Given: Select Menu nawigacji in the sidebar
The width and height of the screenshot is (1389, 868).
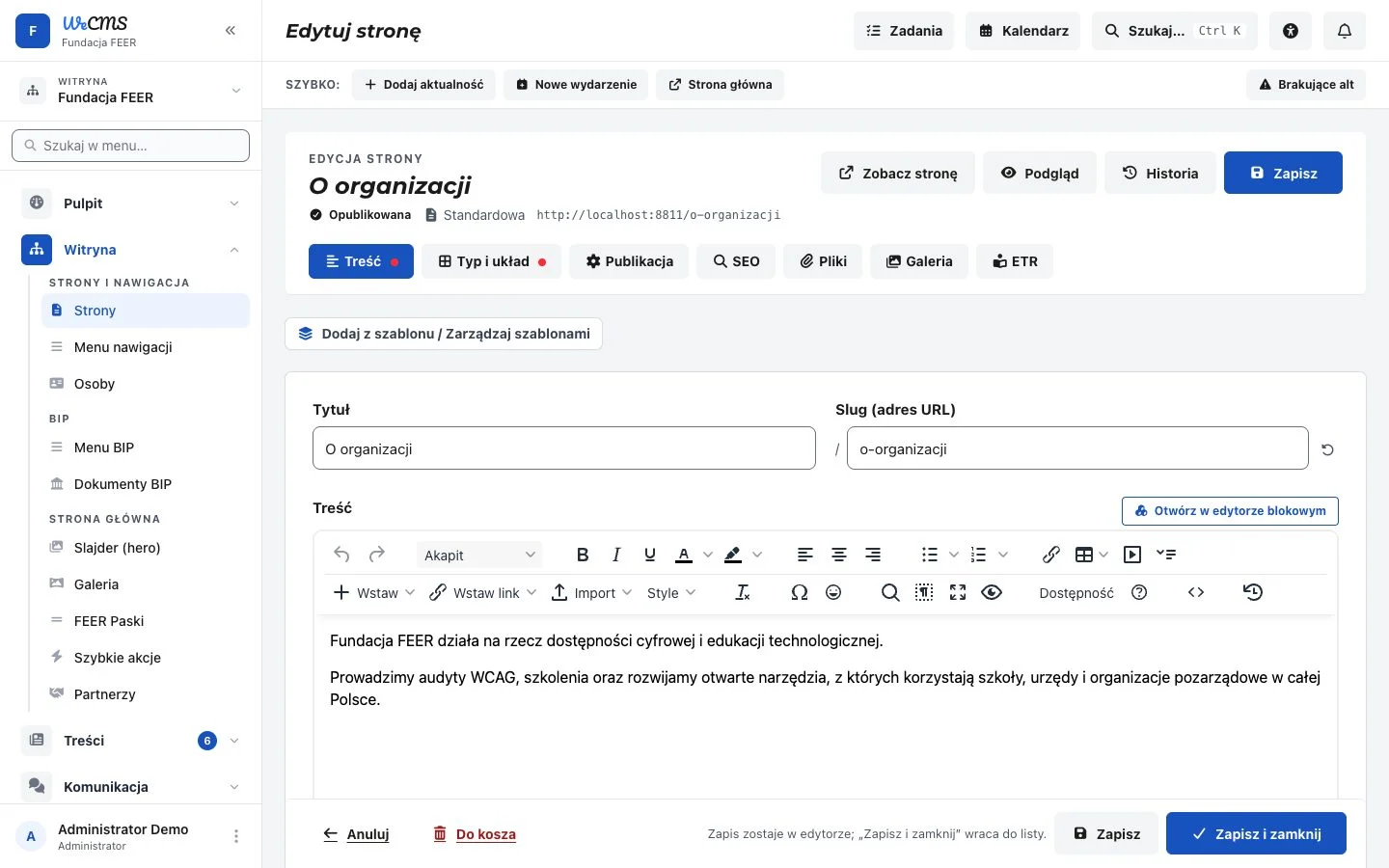Looking at the screenshot, I should click(x=146, y=347).
